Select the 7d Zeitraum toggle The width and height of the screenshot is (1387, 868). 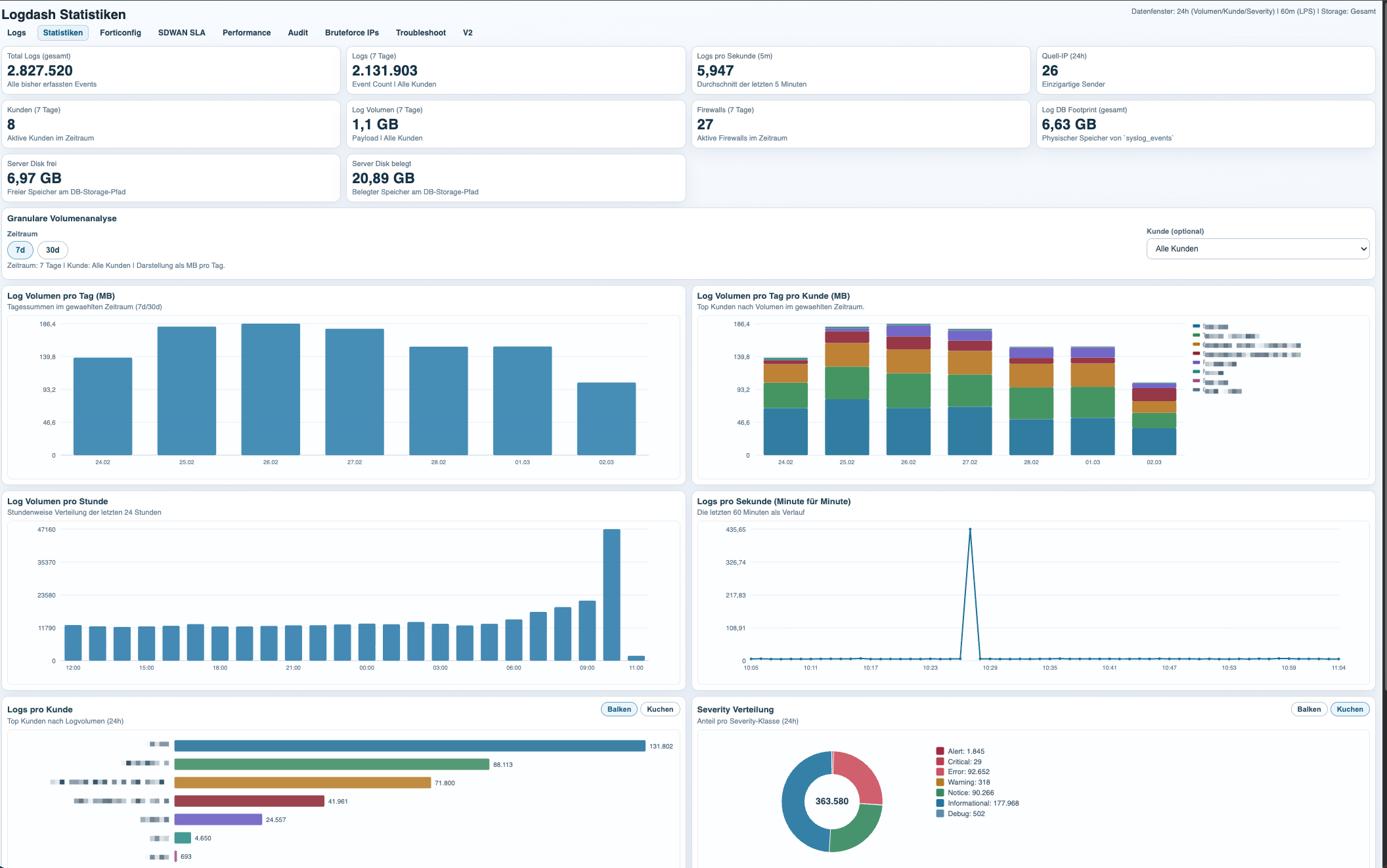coord(20,250)
